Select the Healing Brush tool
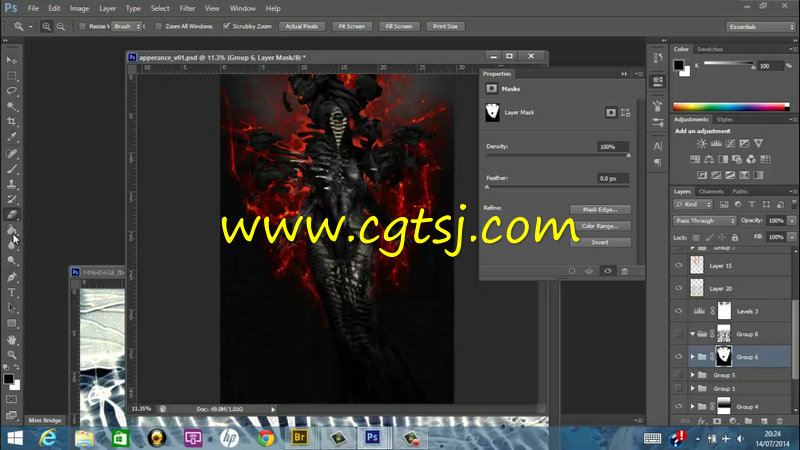800x450 pixels. (x=11, y=153)
